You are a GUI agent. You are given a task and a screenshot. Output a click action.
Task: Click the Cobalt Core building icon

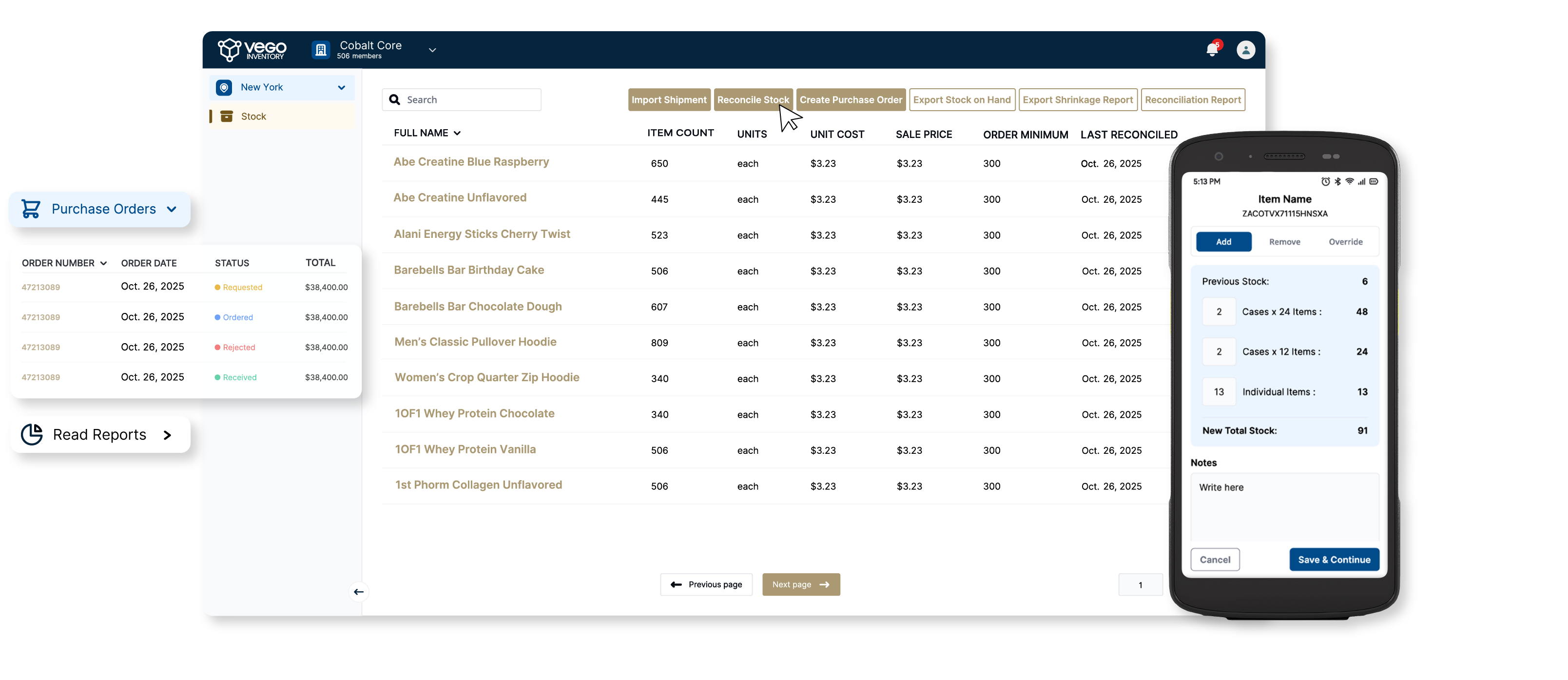[x=321, y=50]
